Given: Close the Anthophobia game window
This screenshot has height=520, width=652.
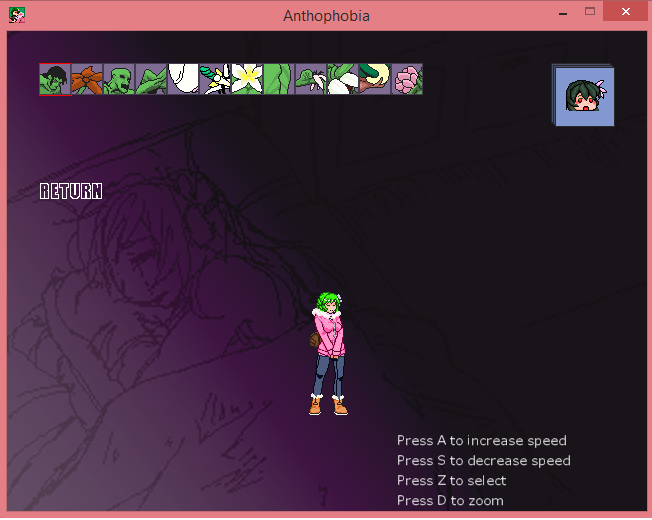Looking at the screenshot, I should pyautogui.click(x=626, y=12).
